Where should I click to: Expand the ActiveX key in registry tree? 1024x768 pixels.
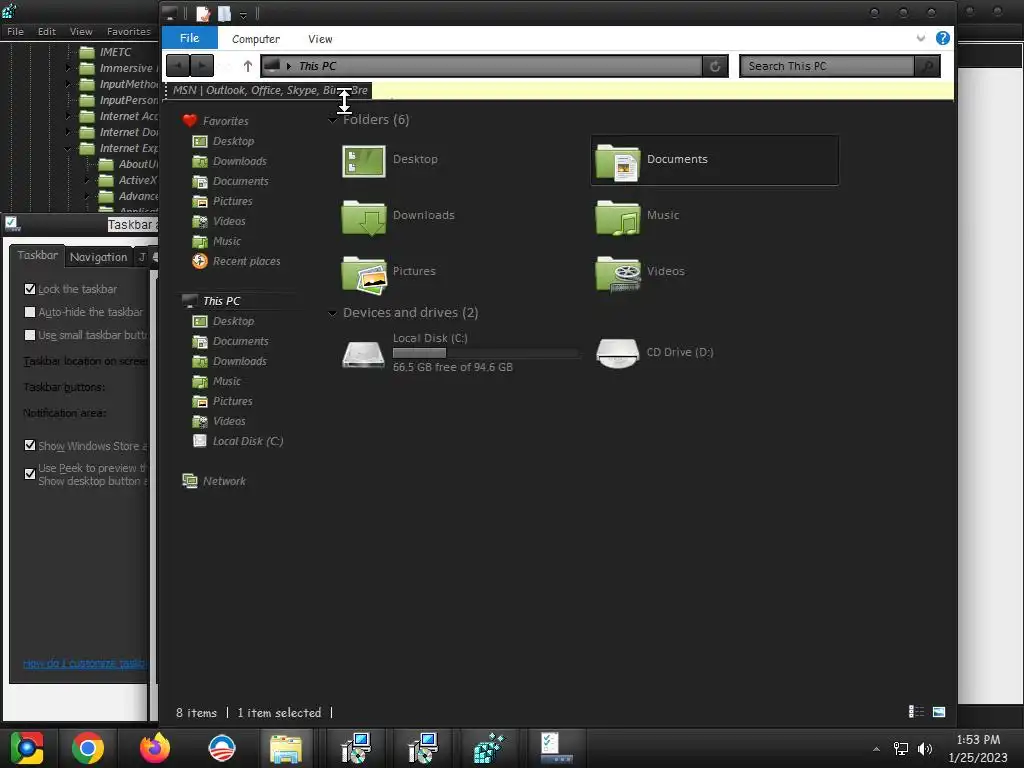87,180
